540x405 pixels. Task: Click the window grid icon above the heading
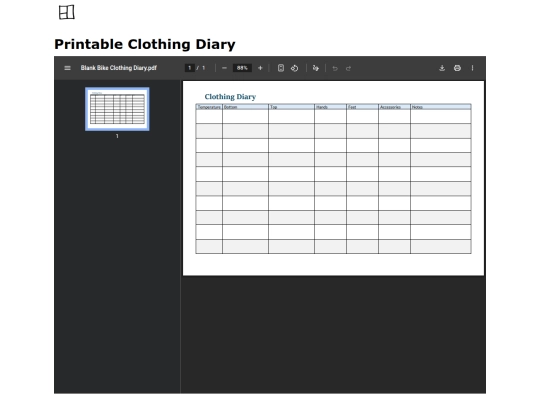66,12
